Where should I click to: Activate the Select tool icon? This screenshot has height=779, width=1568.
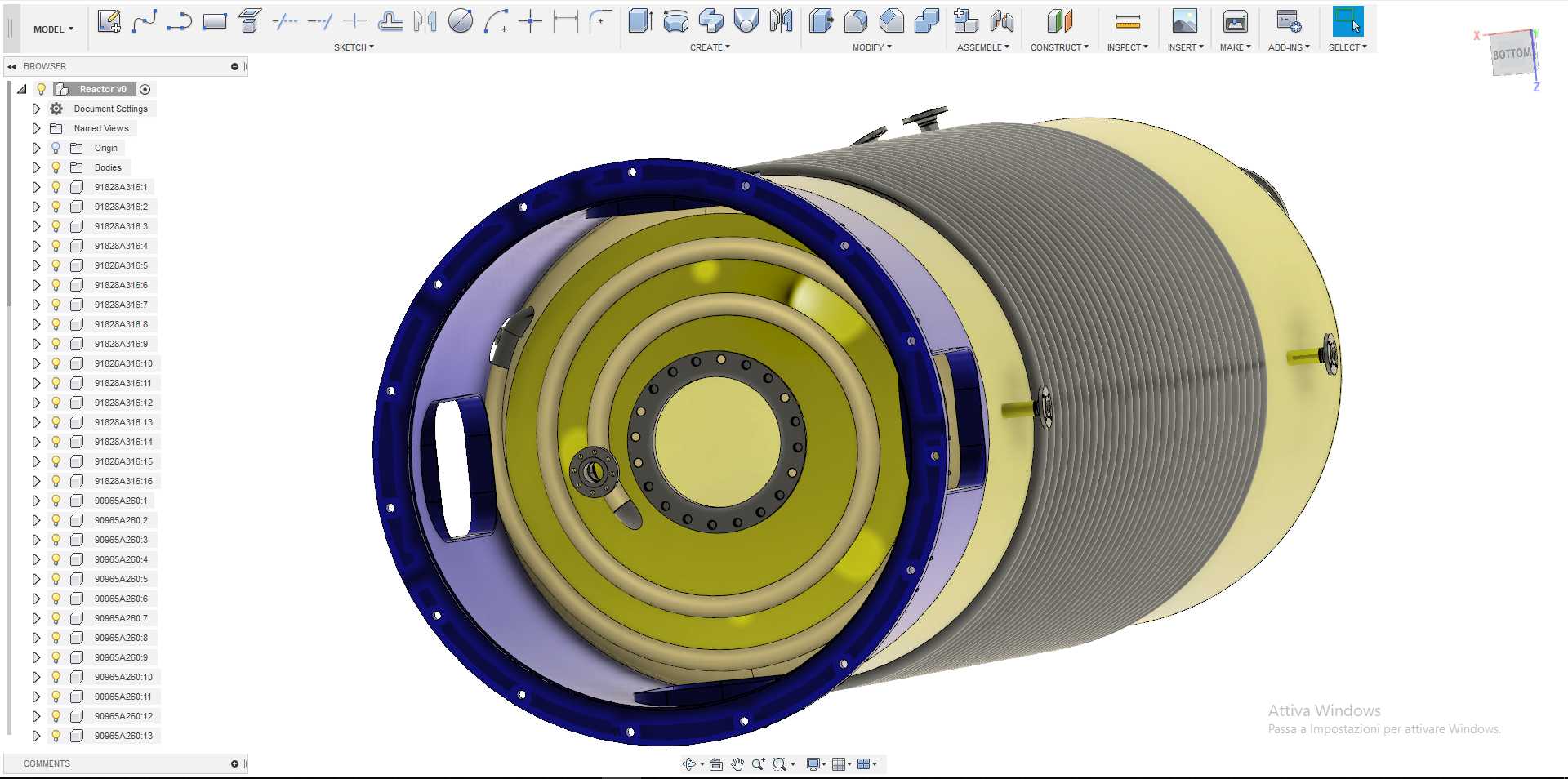coord(1347,21)
